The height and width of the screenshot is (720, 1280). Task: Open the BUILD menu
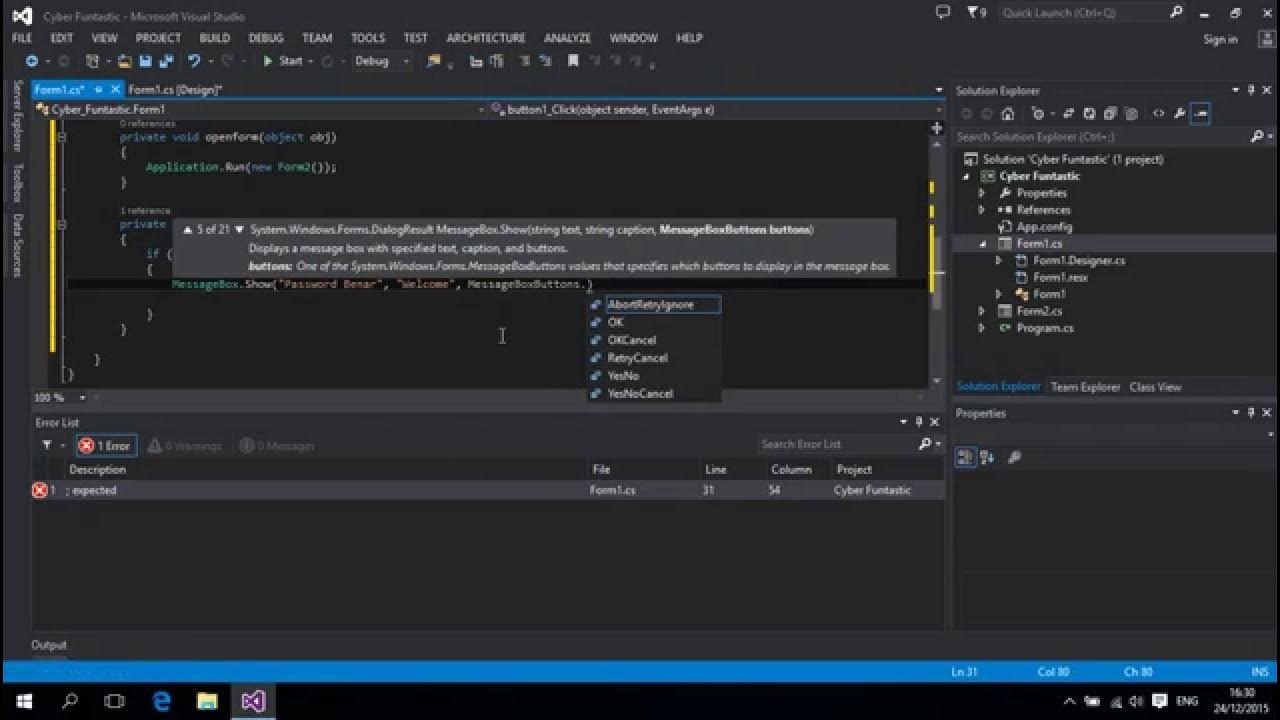pyautogui.click(x=214, y=38)
